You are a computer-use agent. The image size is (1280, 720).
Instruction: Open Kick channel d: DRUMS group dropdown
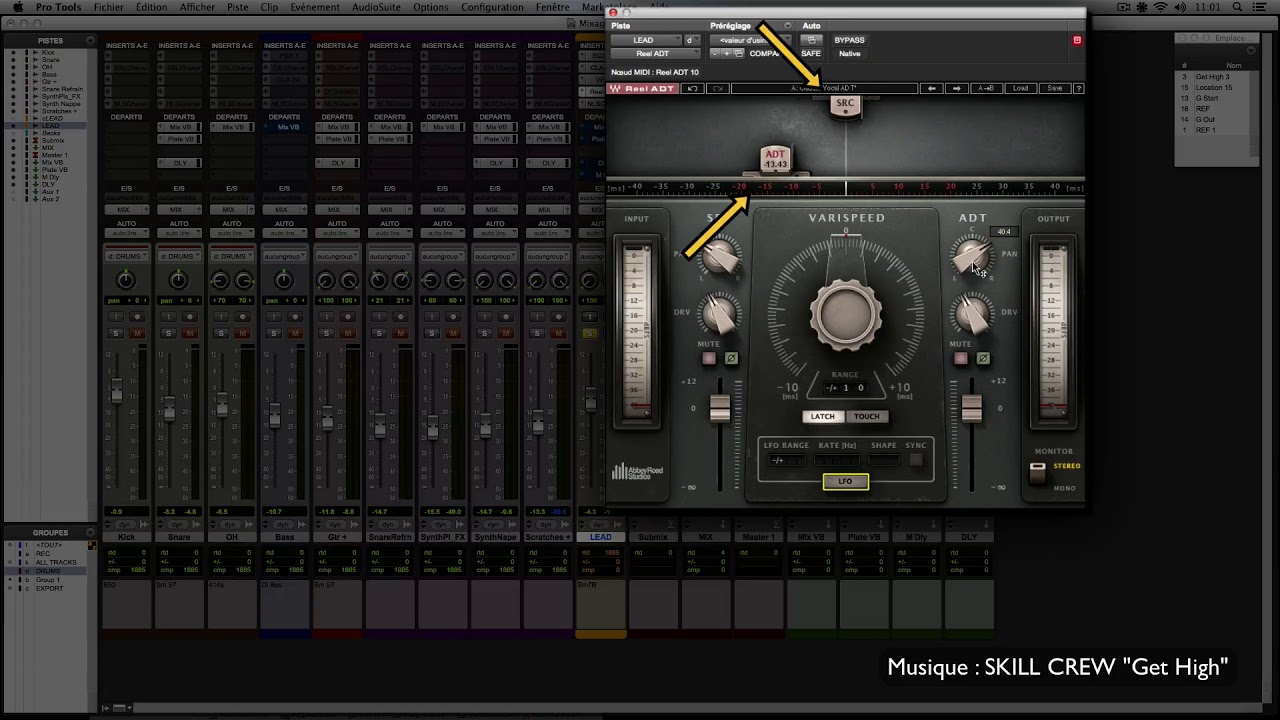point(126,256)
